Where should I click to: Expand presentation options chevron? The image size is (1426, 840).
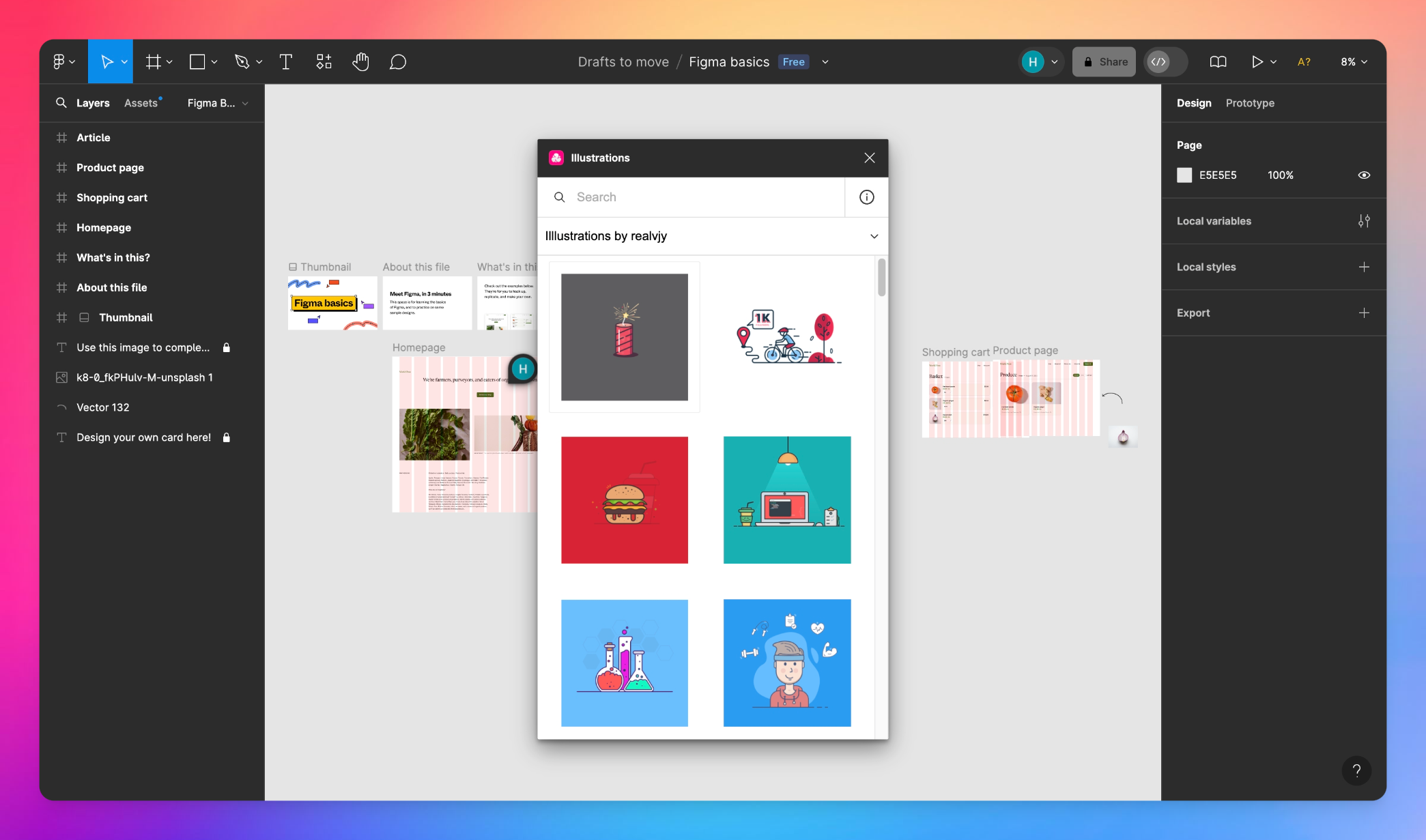point(1273,62)
